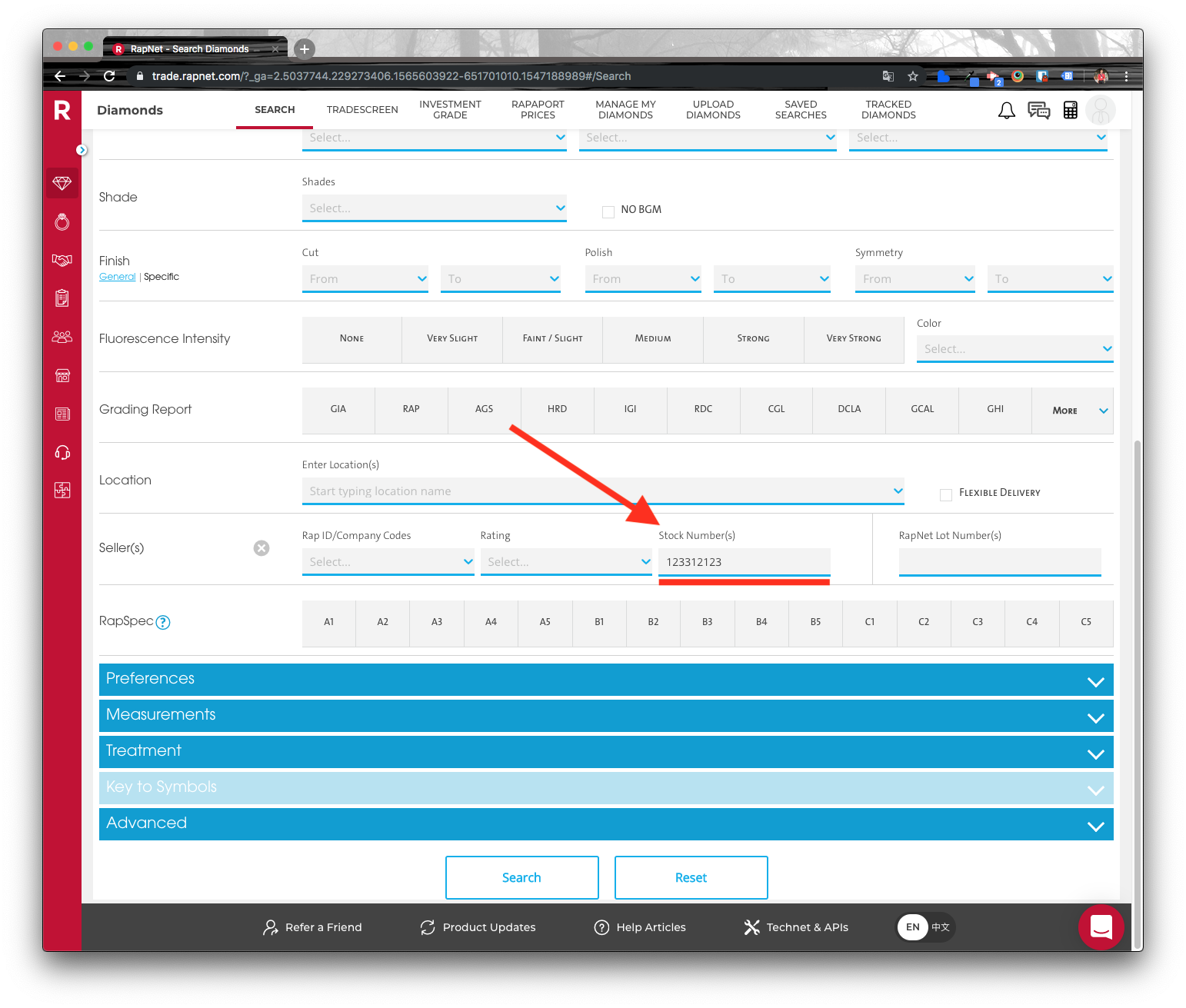Click the diamond icon in sidebar
The width and height of the screenshot is (1186, 1008).
tap(62, 183)
